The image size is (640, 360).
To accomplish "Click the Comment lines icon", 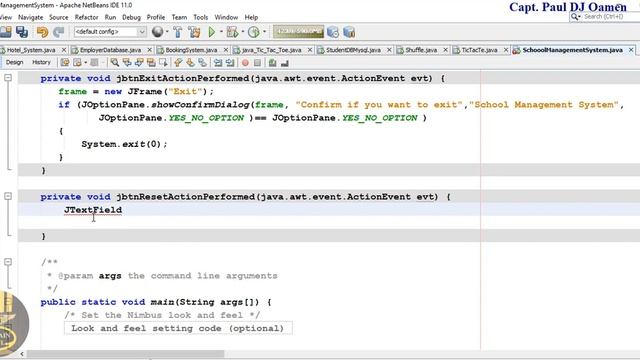I will (x=272, y=63).
